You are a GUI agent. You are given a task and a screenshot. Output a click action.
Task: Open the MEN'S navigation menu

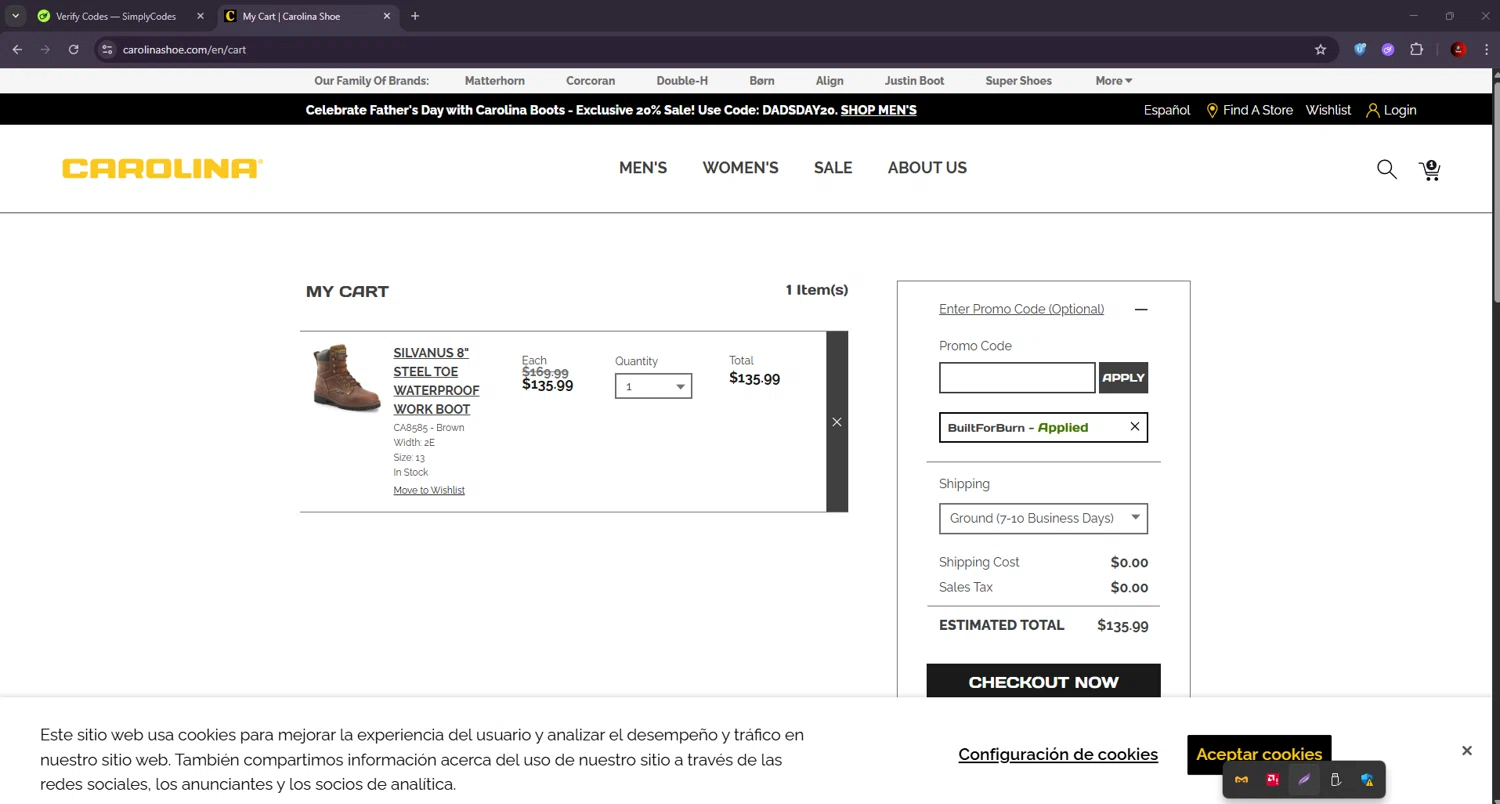(x=643, y=168)
